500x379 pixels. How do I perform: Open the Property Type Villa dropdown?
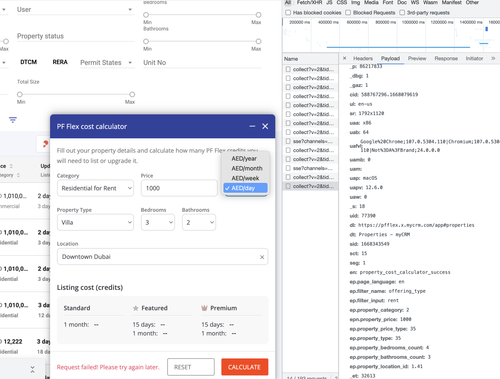[95, 222]
